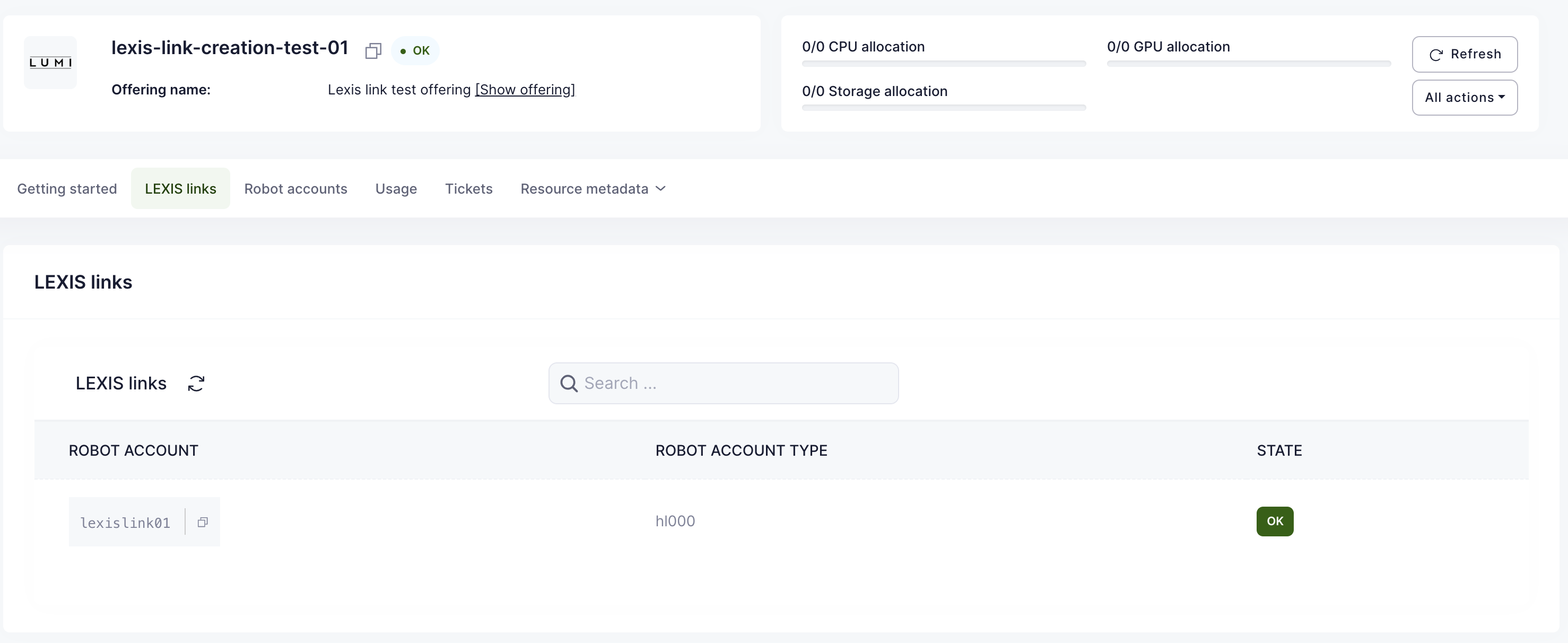Go to the Usage tab
This screenshot has width=1568, height=643.
click(x=396, y=189)
